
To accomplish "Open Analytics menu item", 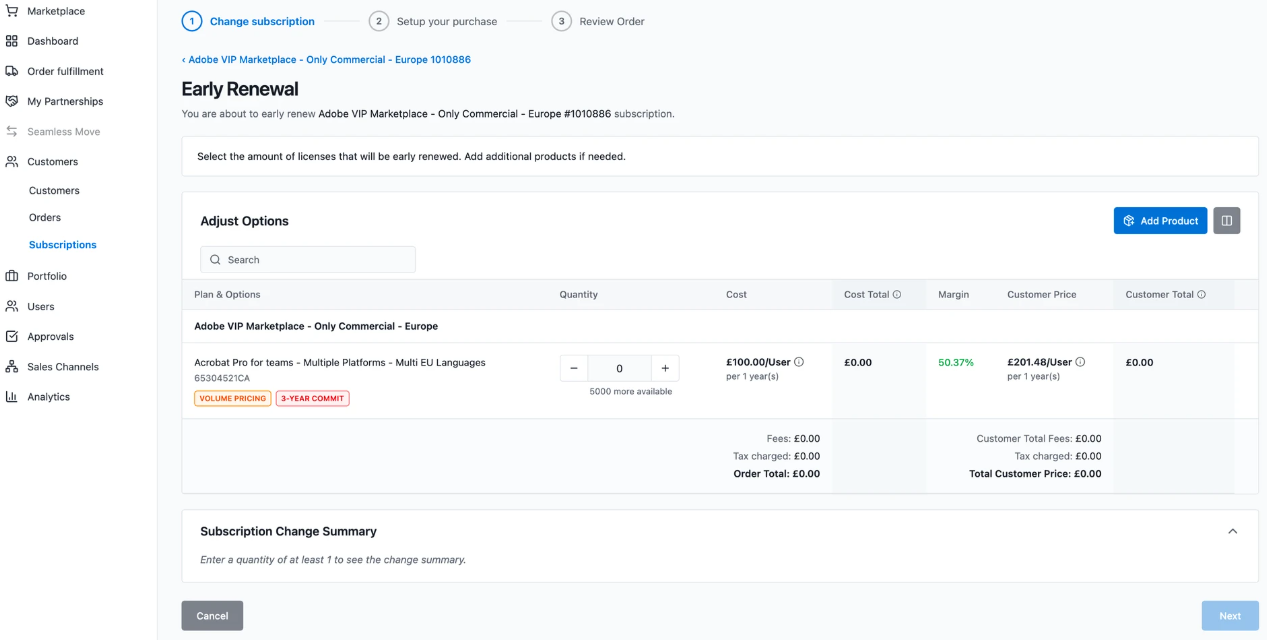I will 48,396.
